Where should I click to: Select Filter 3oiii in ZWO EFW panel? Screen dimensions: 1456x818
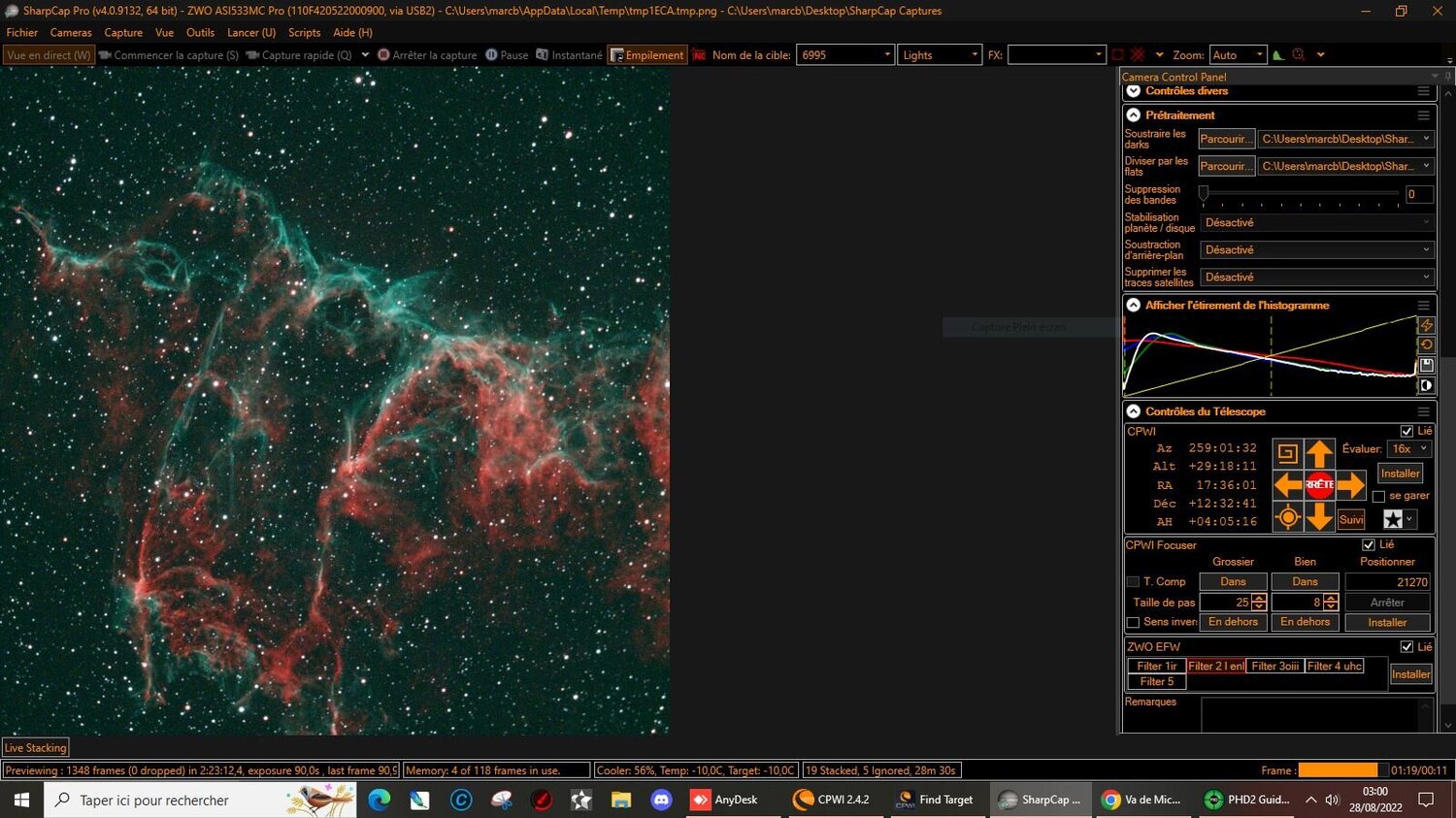[1274, 666]
